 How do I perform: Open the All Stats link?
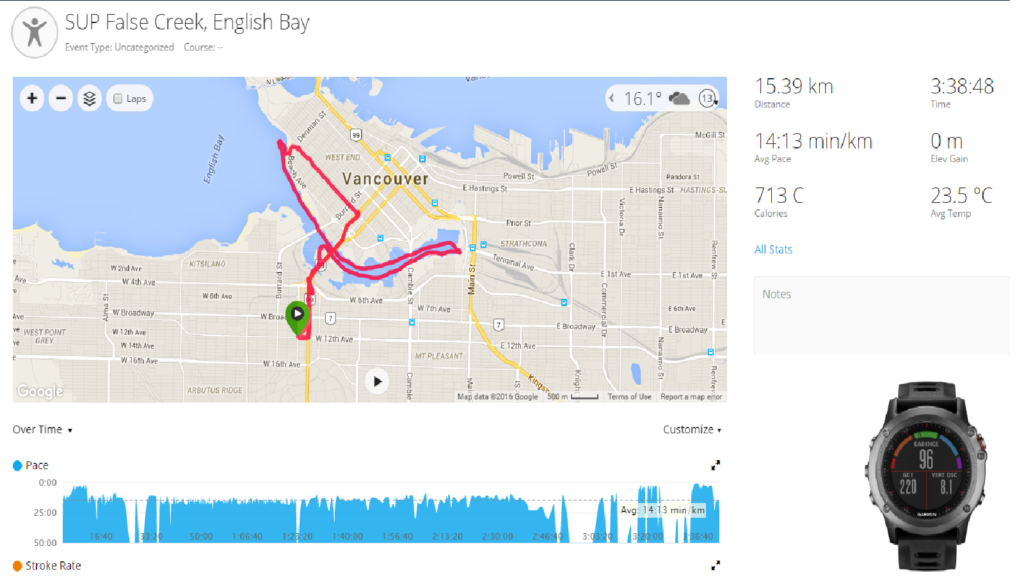(x=773, y=249)
